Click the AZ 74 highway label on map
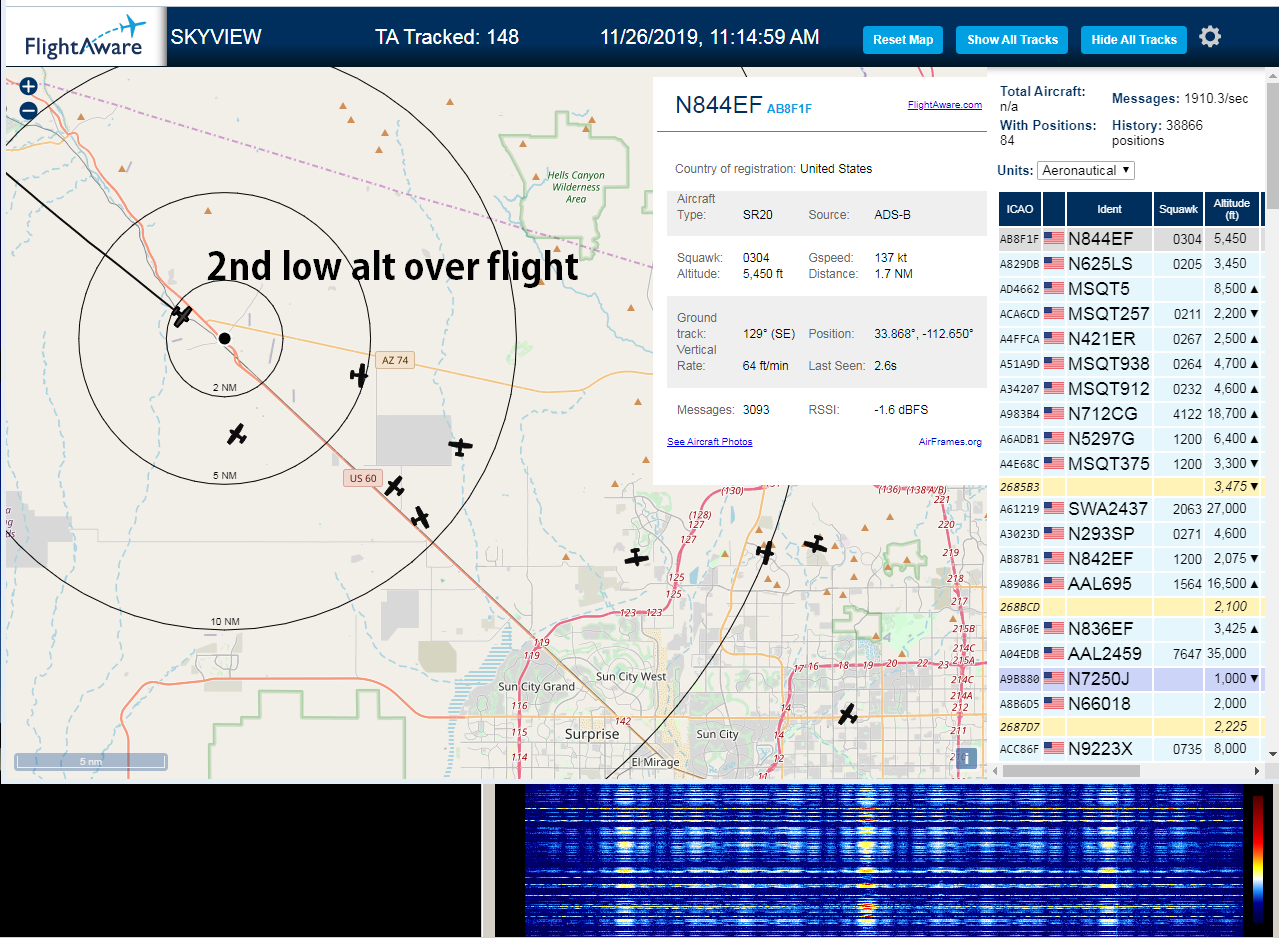This screenshot has width=1279, height=939. point(396,360)
